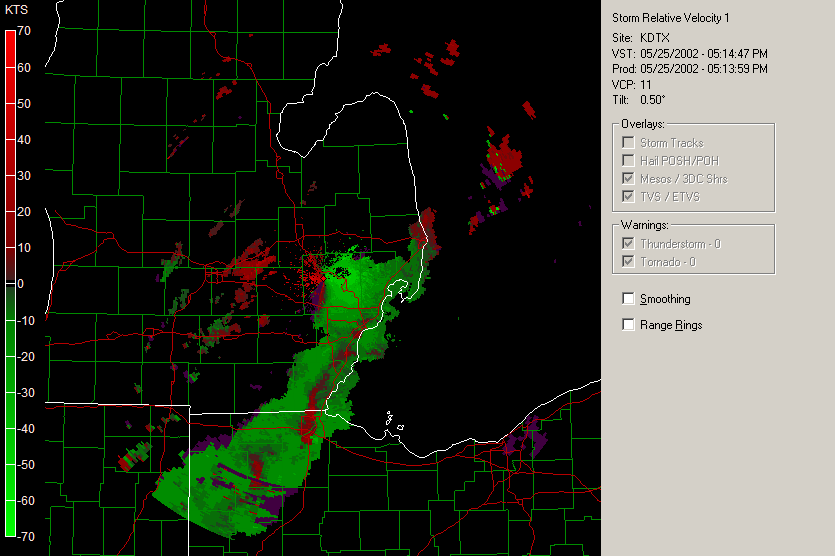Click the -70 knots value on legend

[26, 536]
